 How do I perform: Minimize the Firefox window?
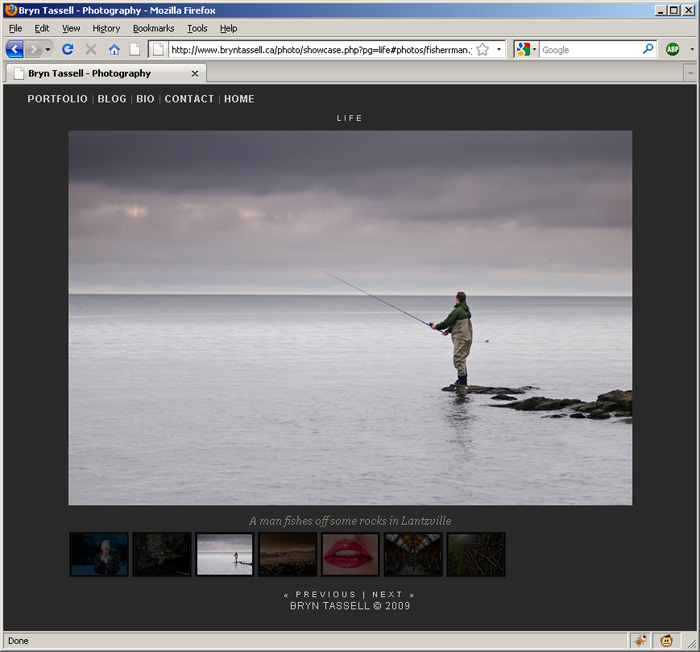click(x=661, y=10)
